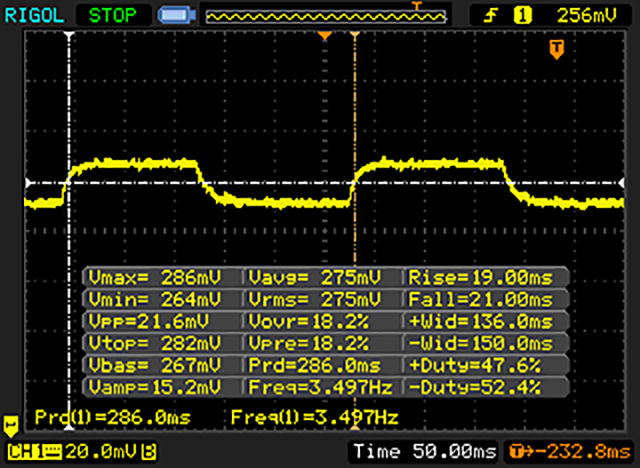The width and height of the screenshot is (640, 468).
Task: Click the Rise=19.00ms measurement
Action: pos(480,278)
